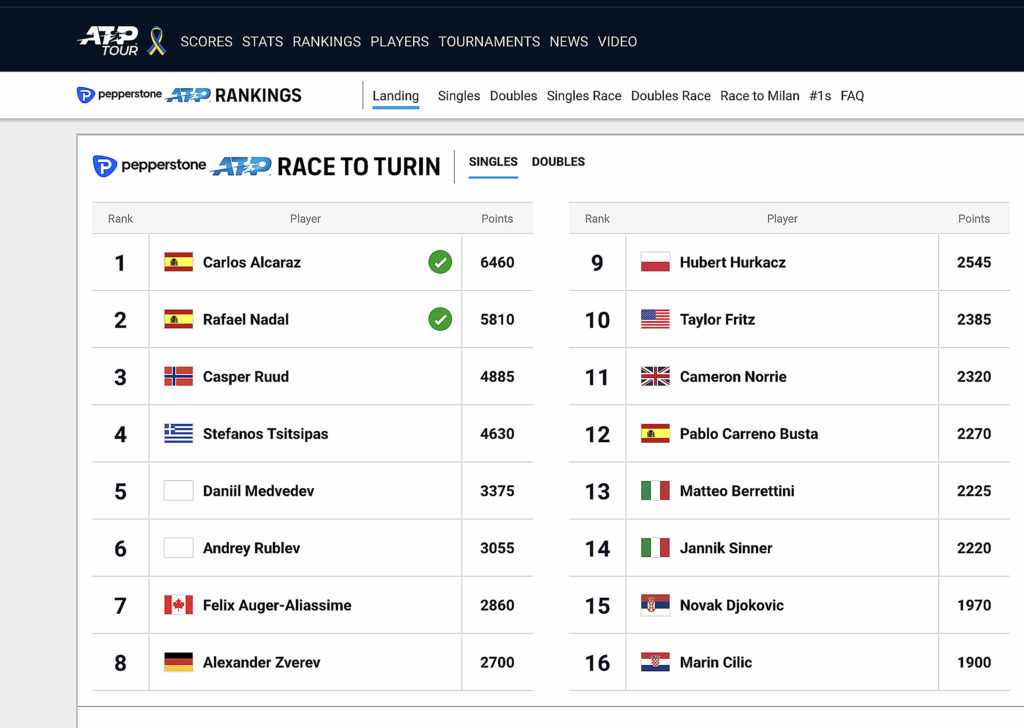Click the Norwegian flag next to Casper Ruud

click(178, 377)
